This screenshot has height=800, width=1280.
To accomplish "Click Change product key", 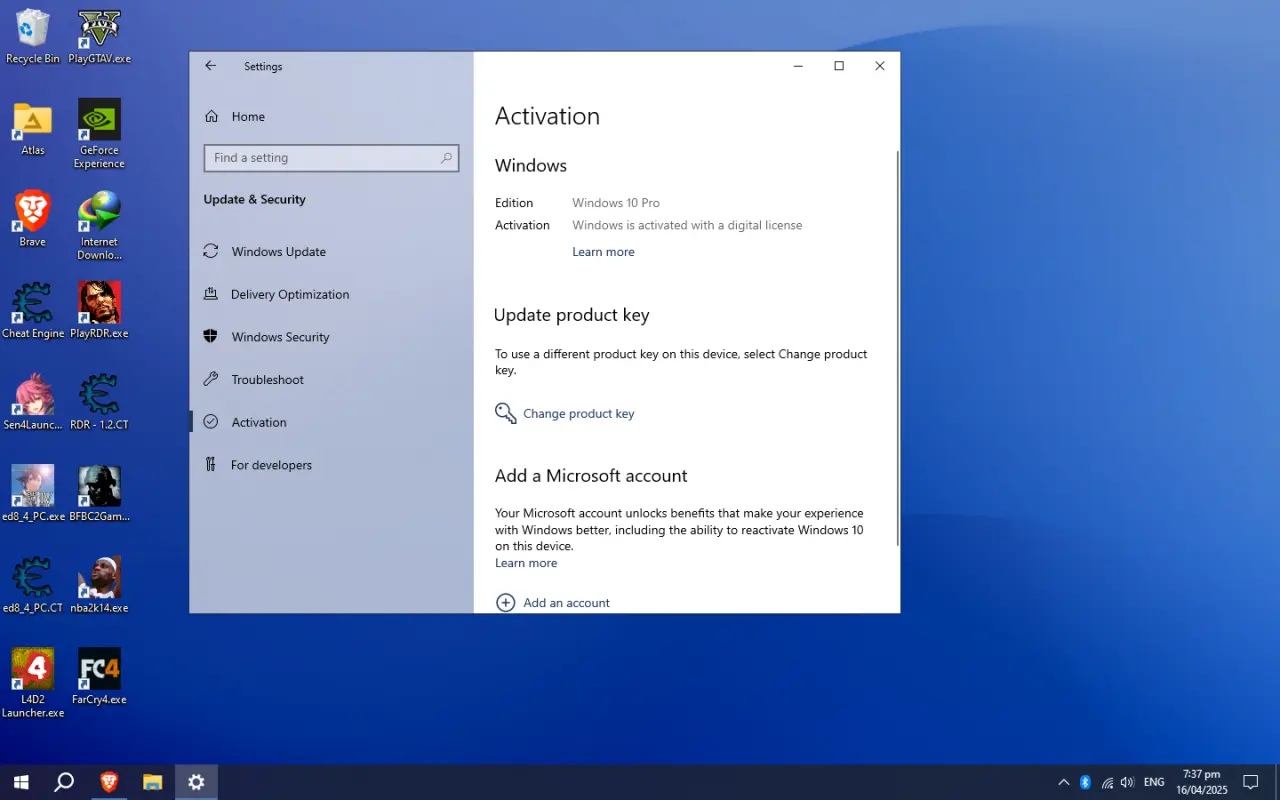I will tap(565, 413).
